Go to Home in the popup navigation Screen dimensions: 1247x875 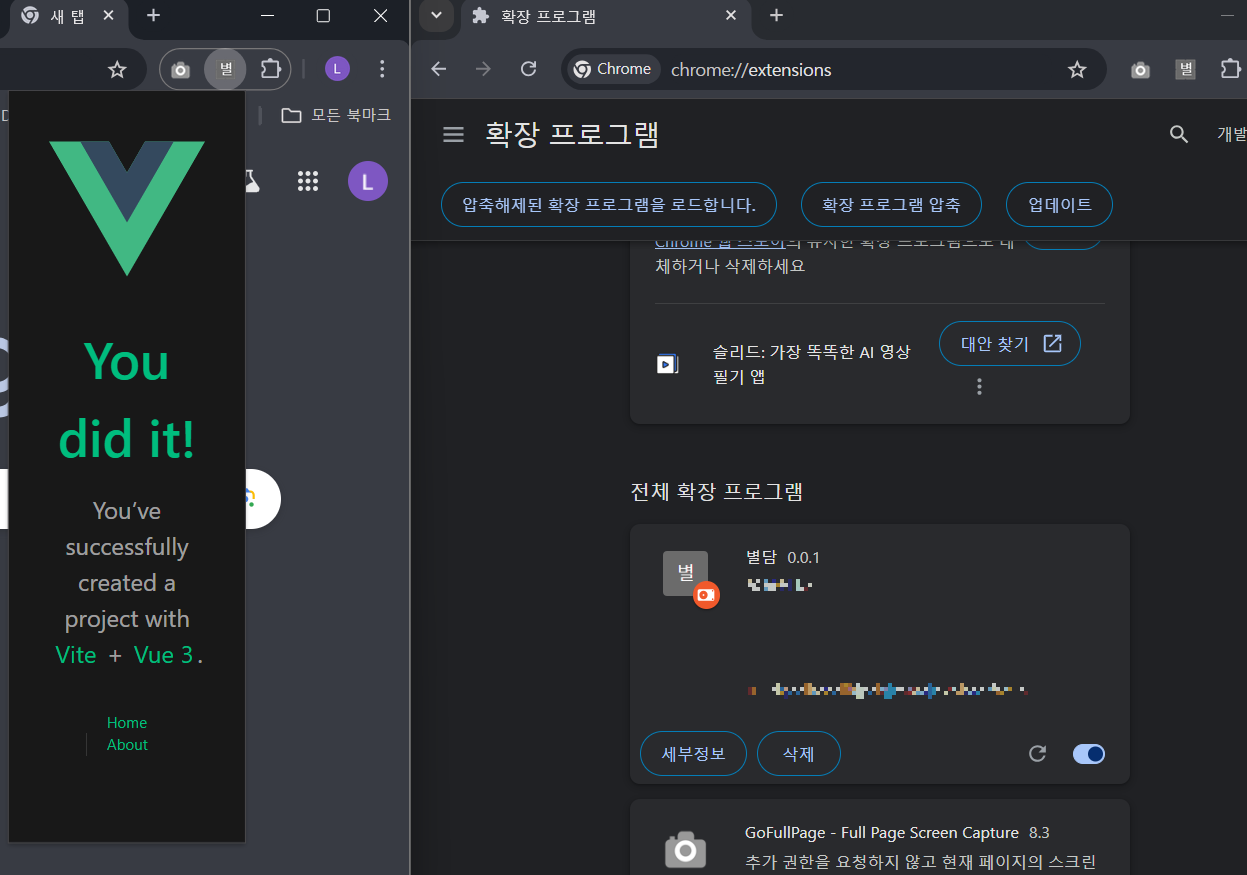tap(127, 722)
